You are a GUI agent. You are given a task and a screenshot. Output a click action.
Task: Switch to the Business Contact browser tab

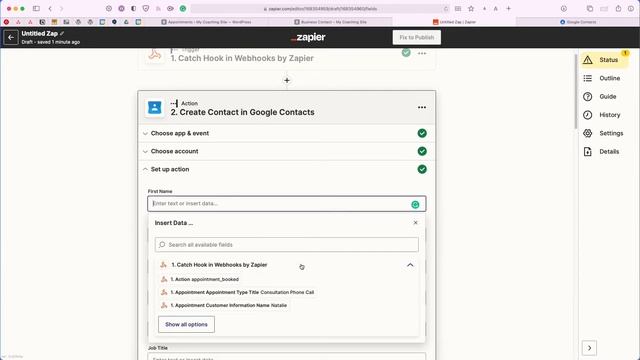[x=331, y=22]
